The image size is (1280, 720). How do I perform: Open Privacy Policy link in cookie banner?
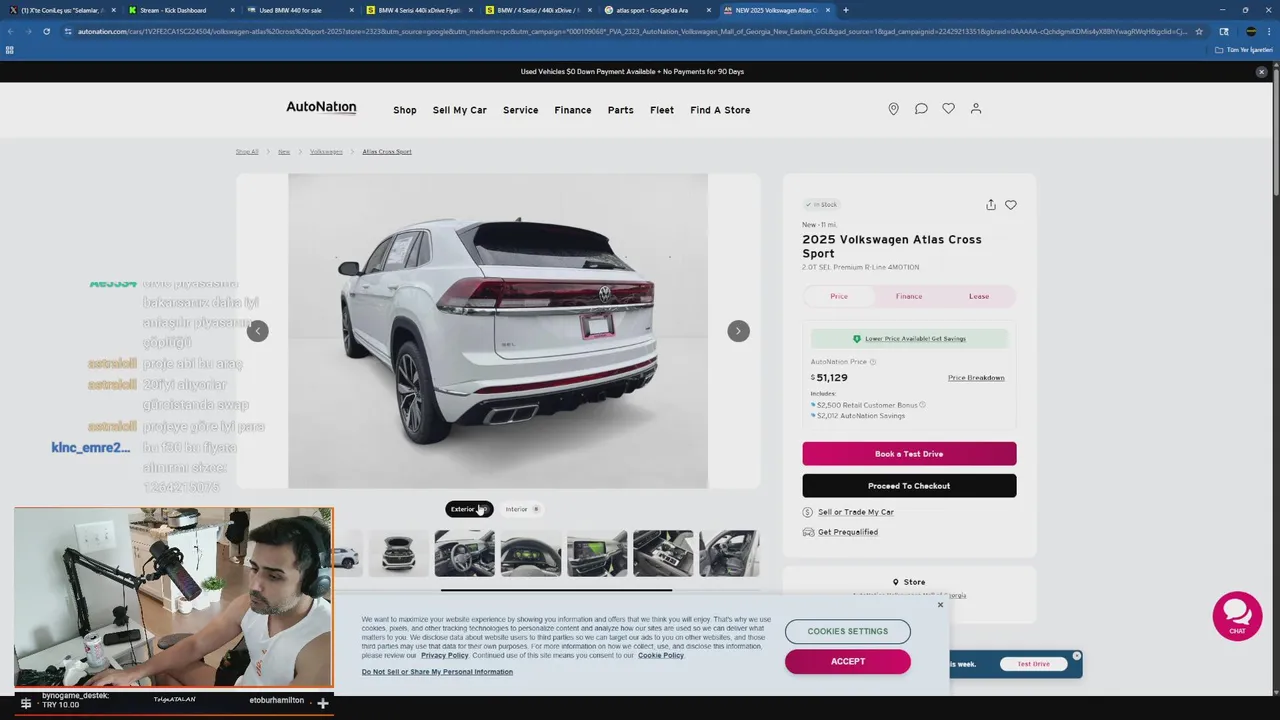445,655
